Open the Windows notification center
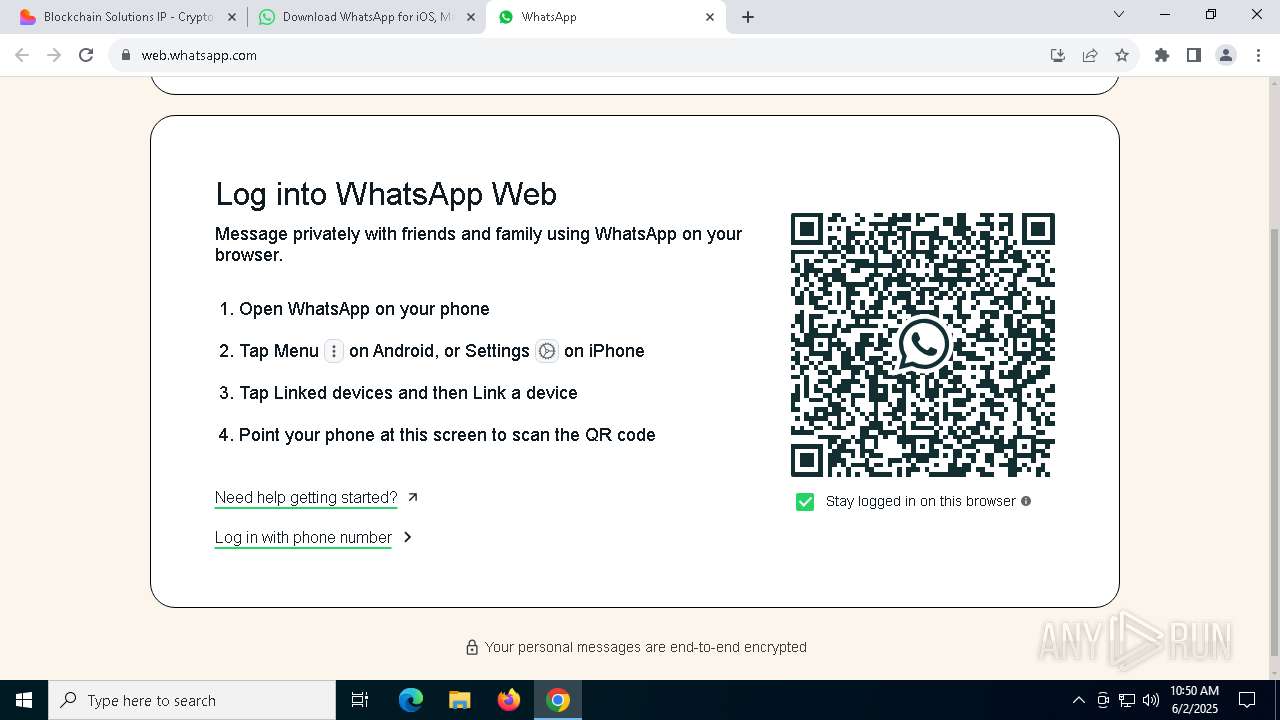Image resolution: width=1280 pixels, height=720 pixels. click(1247, 700)
